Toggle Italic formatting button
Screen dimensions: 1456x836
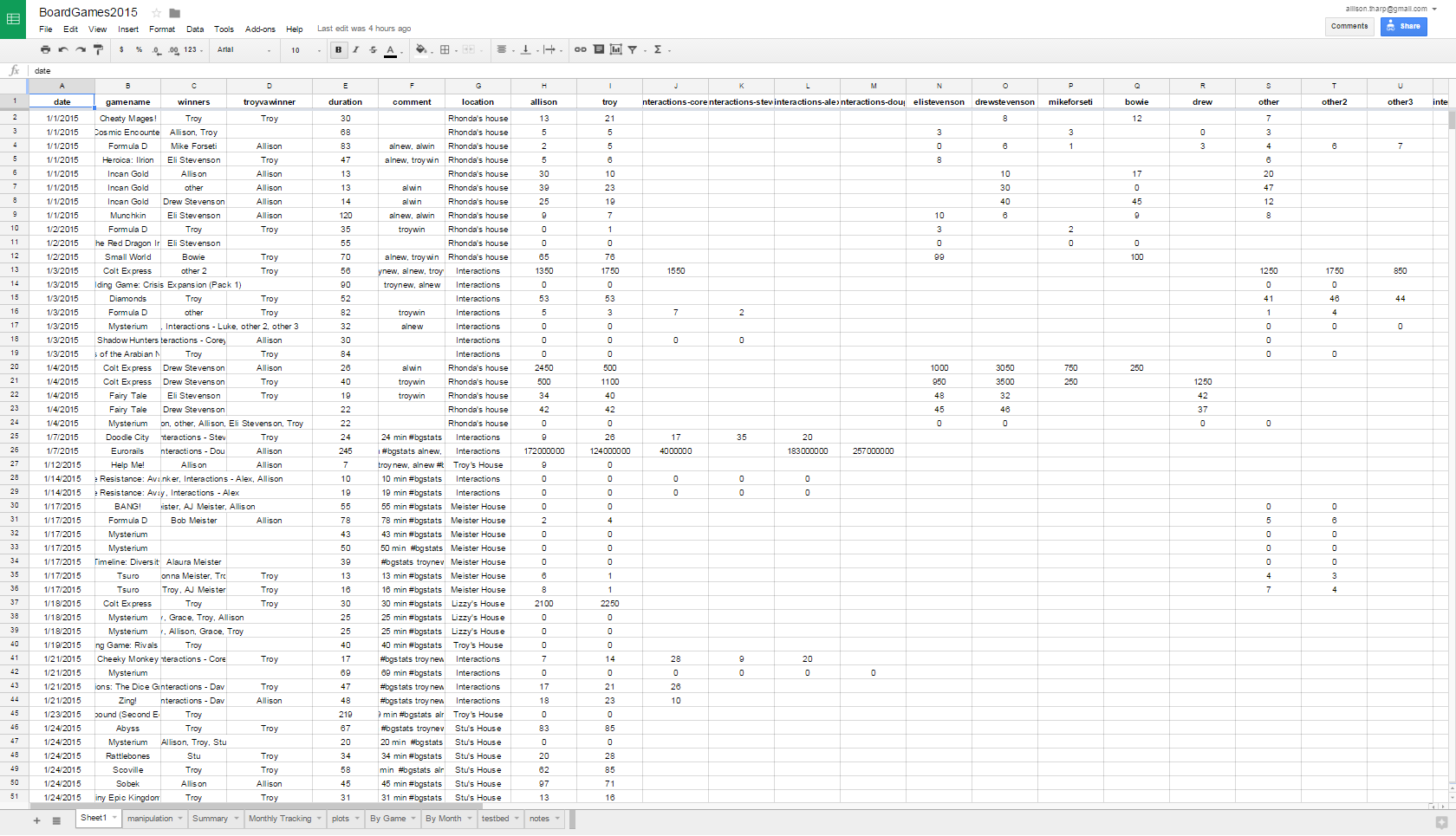[355, 50]
